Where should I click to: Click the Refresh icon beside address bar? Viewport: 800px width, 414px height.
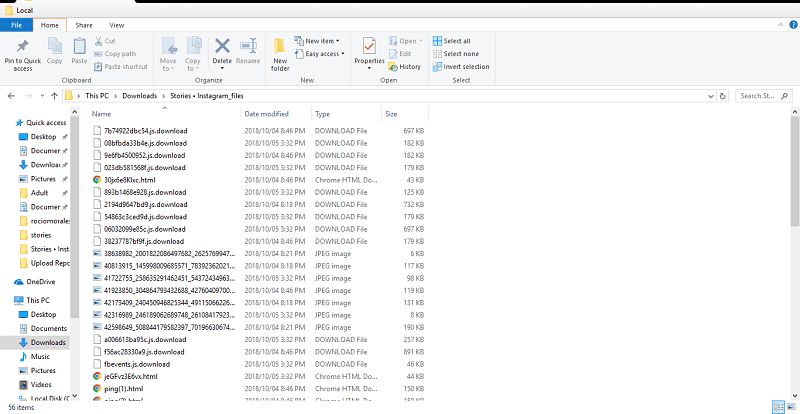pos(722,96)
